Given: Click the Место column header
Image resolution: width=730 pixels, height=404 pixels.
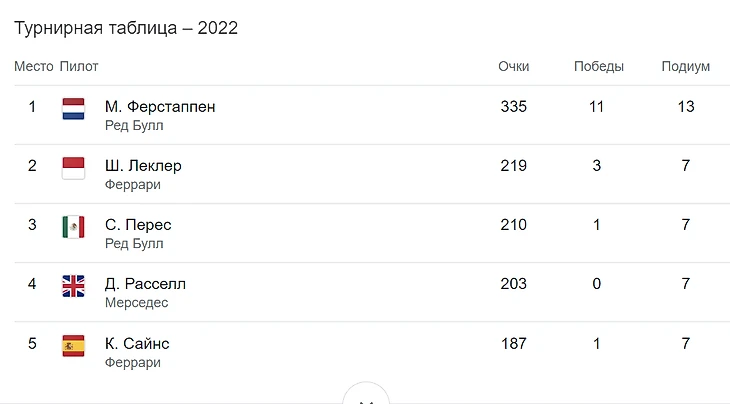Looking at the screenshot, I should [34, 67].
